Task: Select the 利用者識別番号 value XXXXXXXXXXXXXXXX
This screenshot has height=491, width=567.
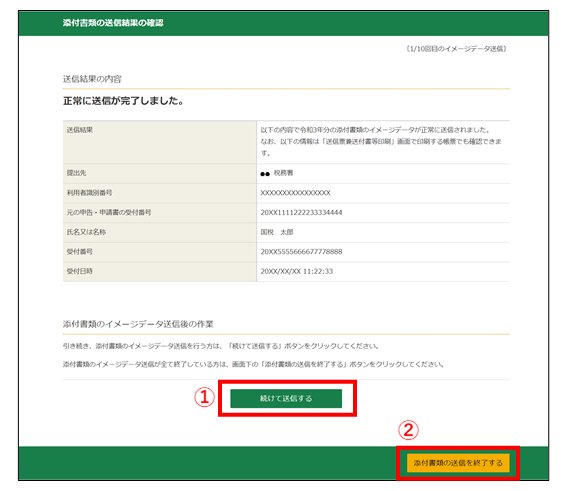Action: [x=295, y=193]
